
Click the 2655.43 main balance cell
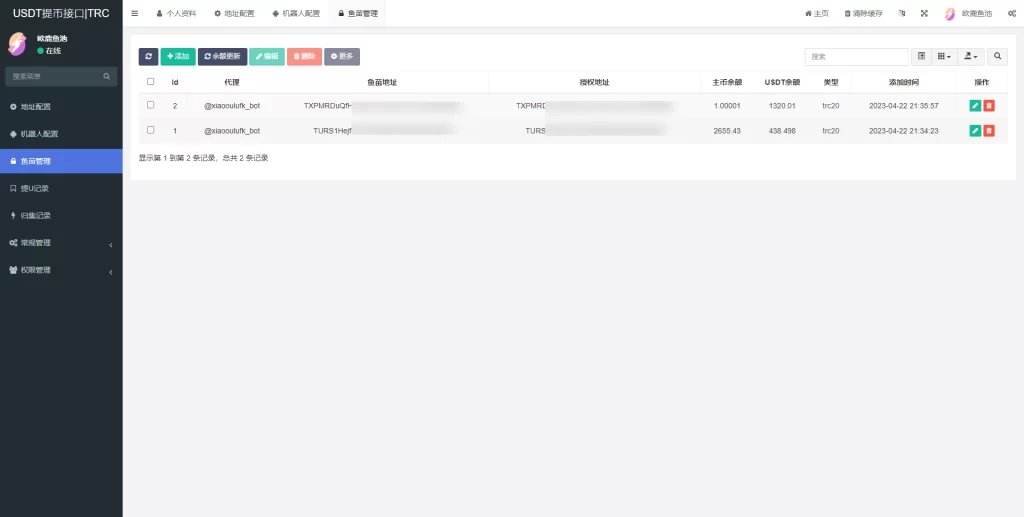[x=727, y=131]
